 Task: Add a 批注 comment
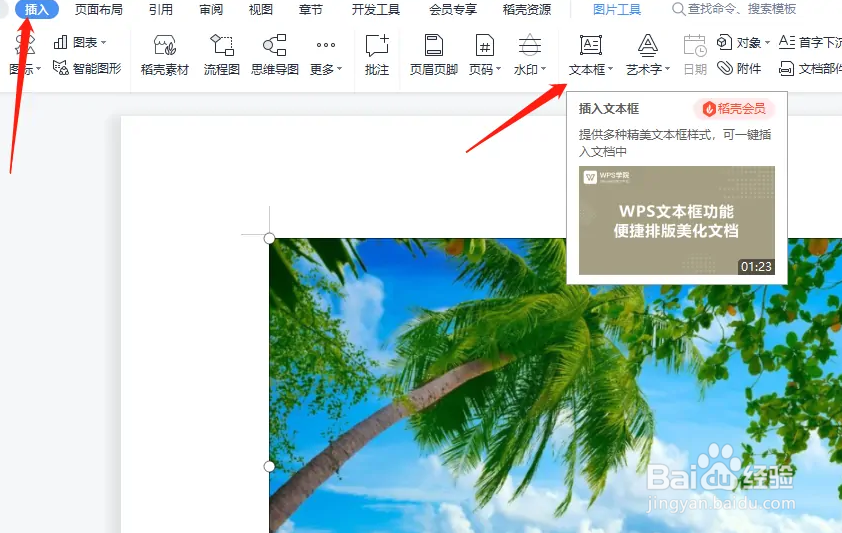(x=376, y=55)
